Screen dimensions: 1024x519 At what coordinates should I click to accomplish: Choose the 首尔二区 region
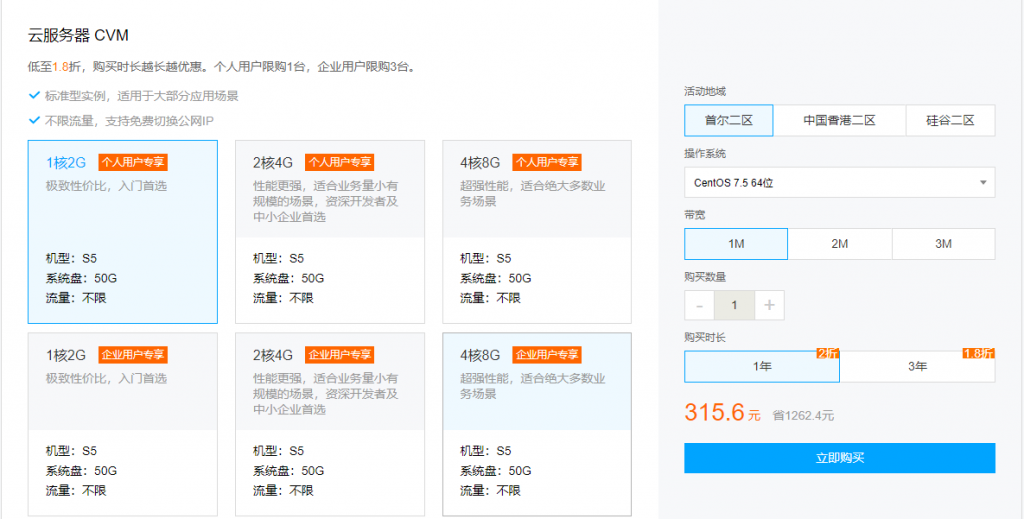729,120
